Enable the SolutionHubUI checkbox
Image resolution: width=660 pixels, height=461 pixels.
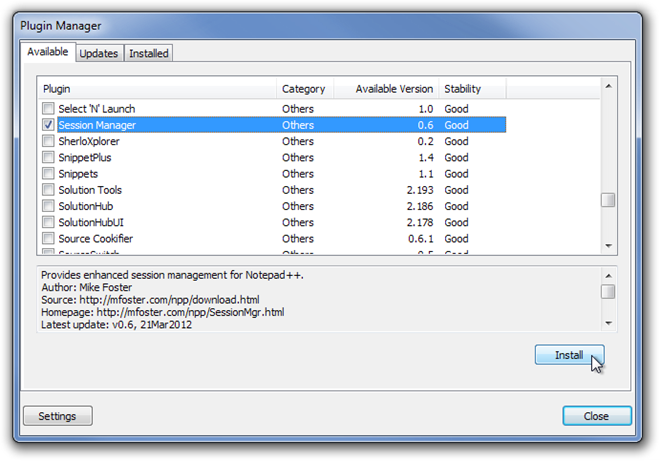click(x=48, y=222)
